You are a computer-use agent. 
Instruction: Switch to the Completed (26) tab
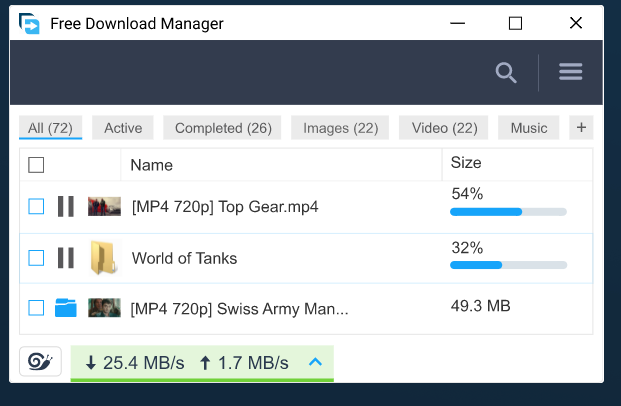pos(223,128)
